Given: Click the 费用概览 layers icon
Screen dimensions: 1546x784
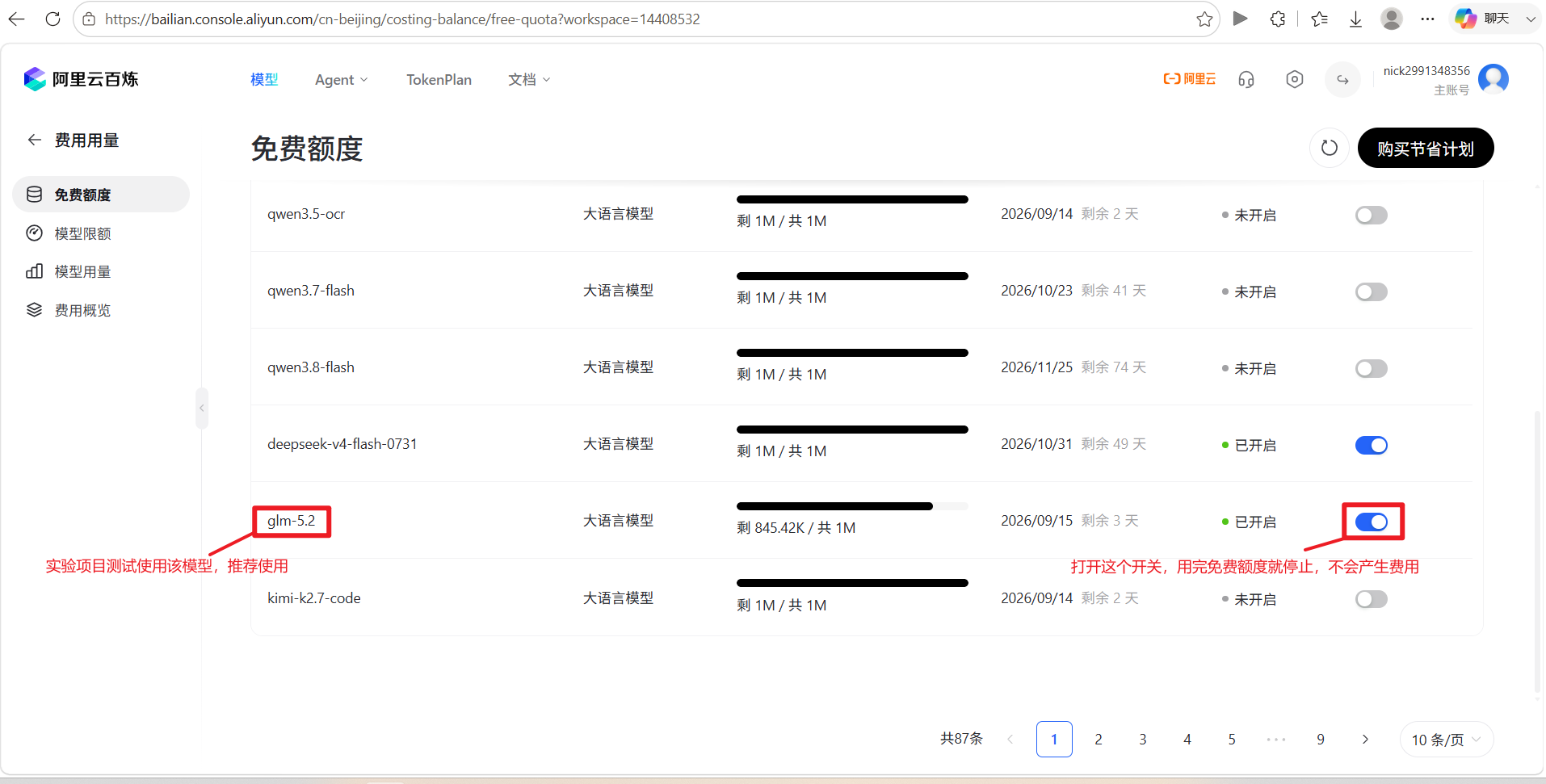Looking at the screenshot, I should 34,310.
